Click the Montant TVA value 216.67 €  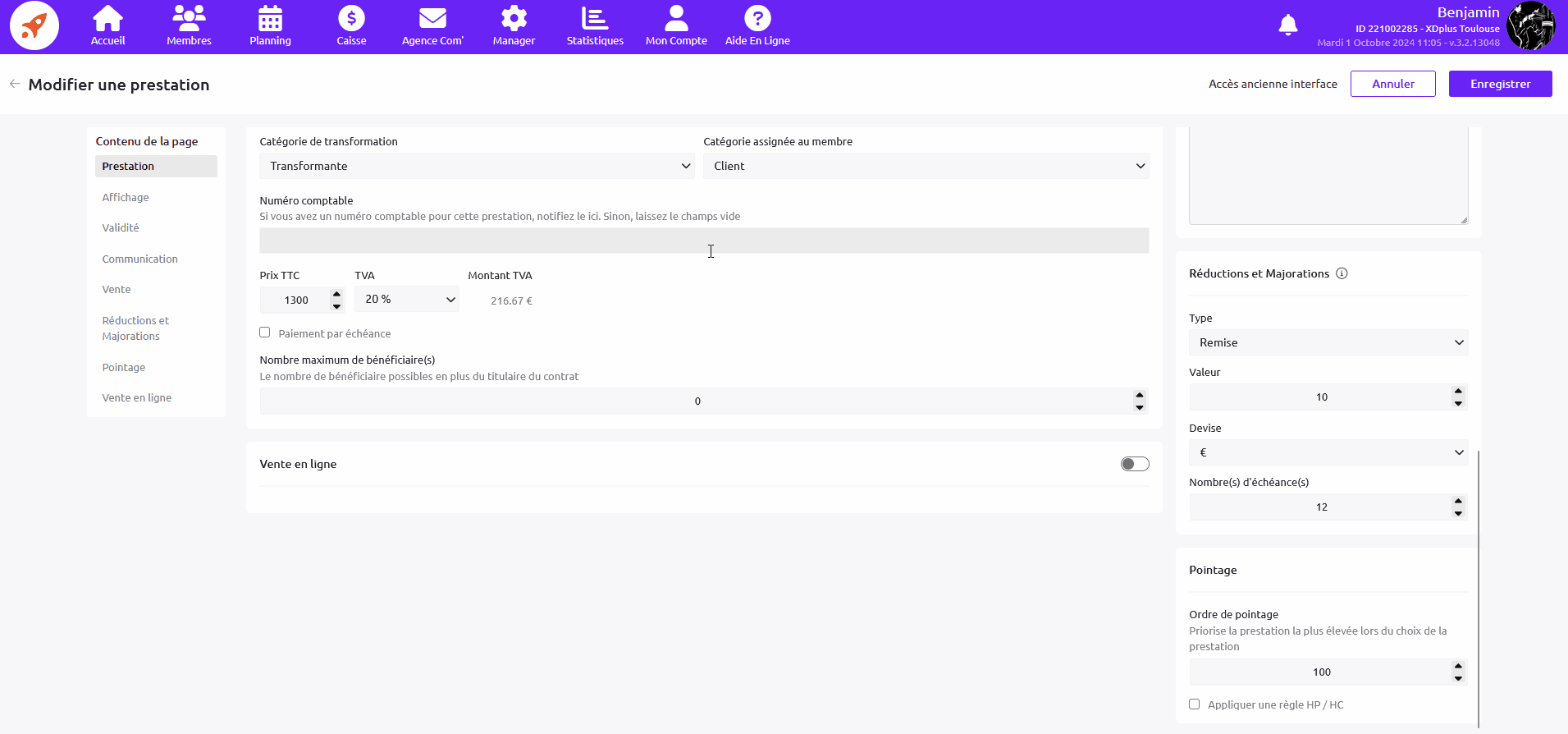pos(511,300)
